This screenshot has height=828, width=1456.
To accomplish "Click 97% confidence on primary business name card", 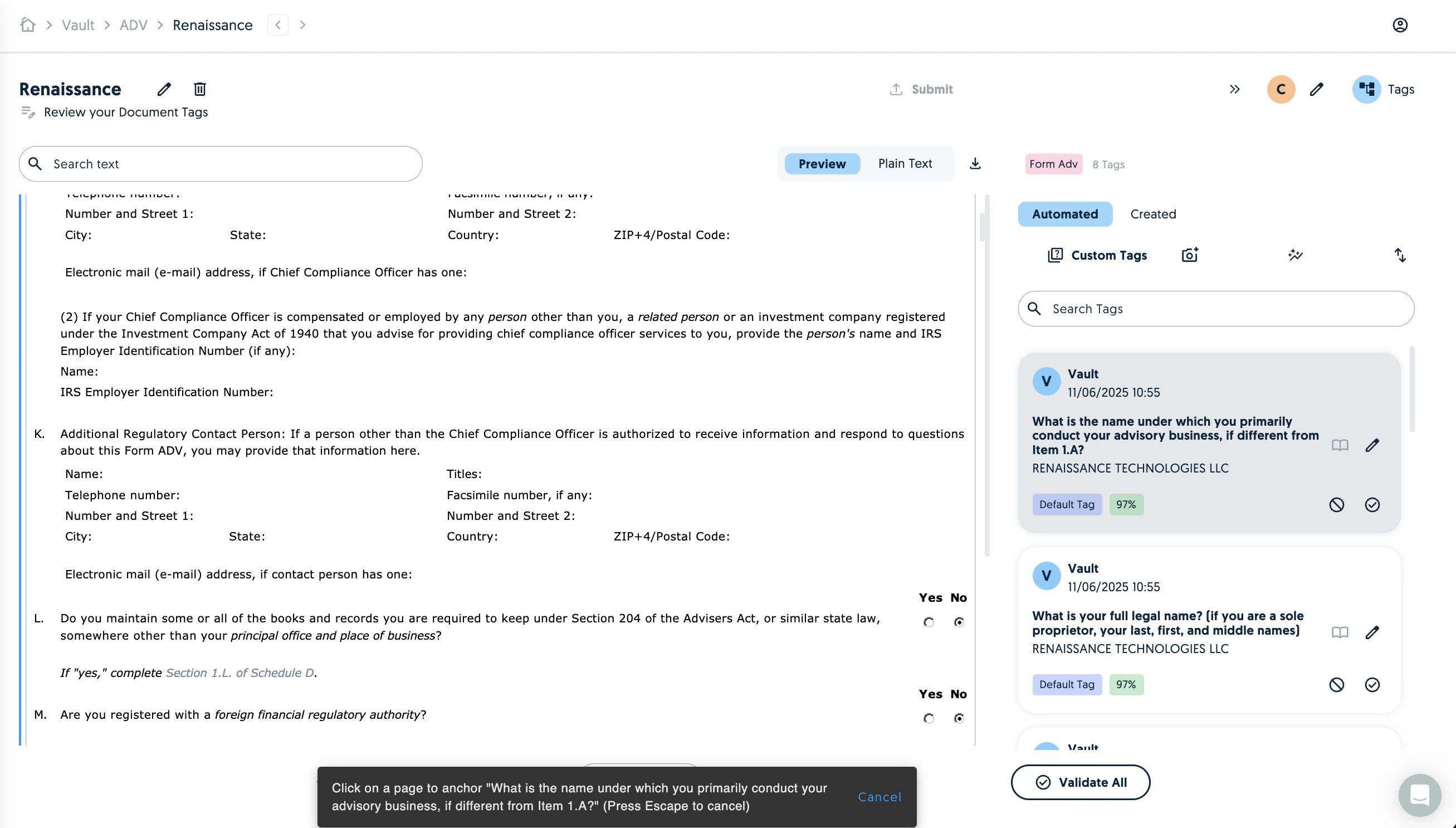I will (1126, 504).
